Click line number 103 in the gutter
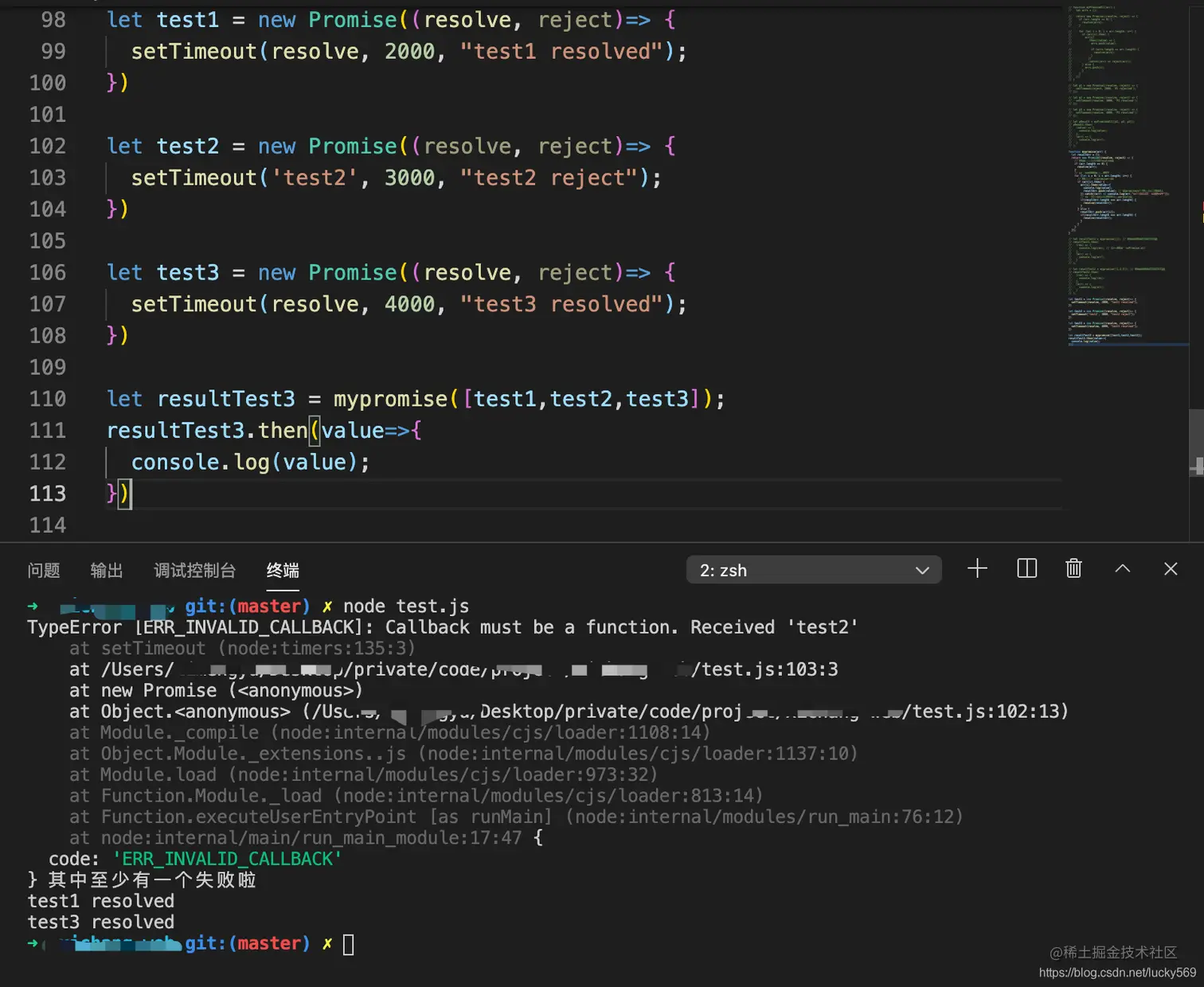The height and width of the screenshot is (987, 1204). pyautogui.click(x=48, y=178)
